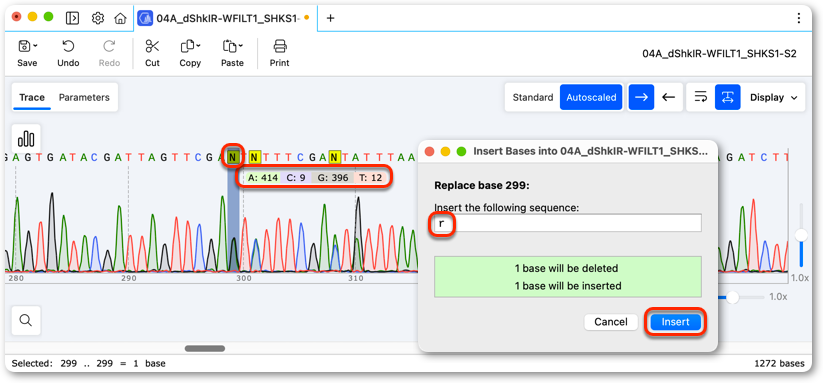Click the T: 12 signal value
The height and width of the screenshot is (383, 823).
[x=372, y=178]
